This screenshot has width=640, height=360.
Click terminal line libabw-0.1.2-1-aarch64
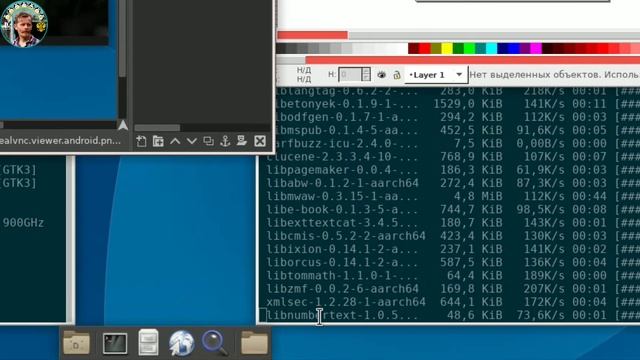click(343, 183)
